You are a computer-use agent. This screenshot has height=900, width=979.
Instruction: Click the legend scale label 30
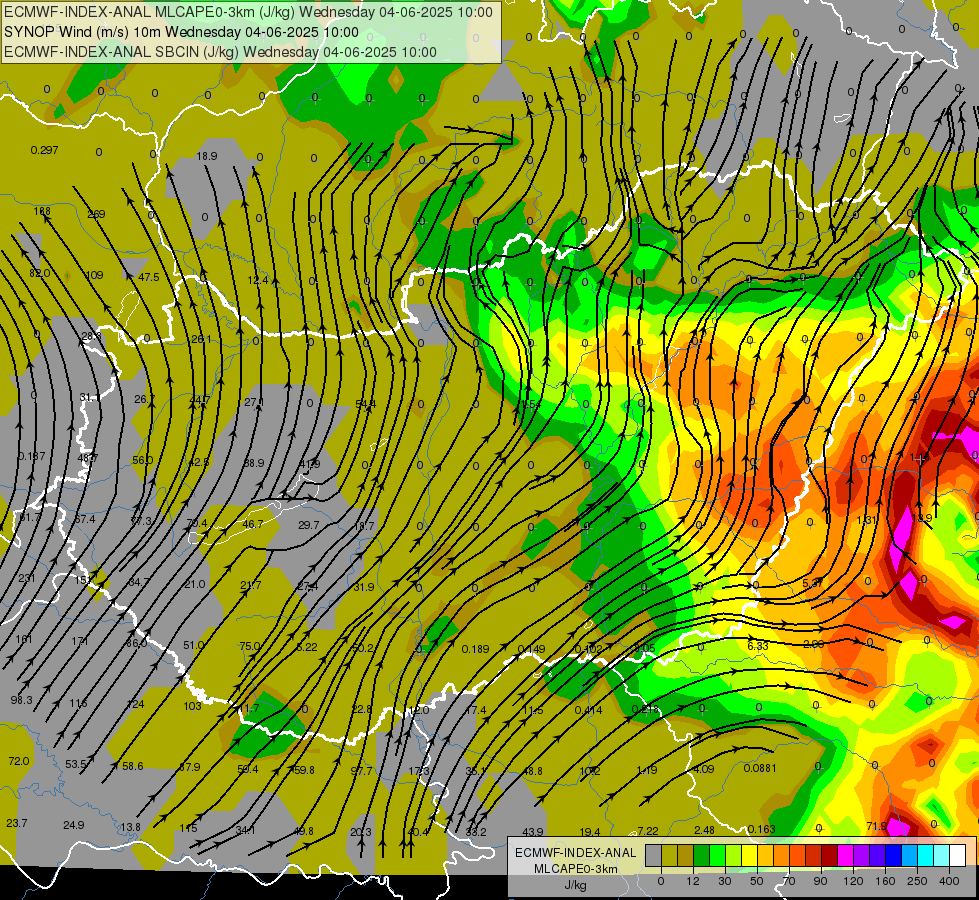[x=725, y=881]
